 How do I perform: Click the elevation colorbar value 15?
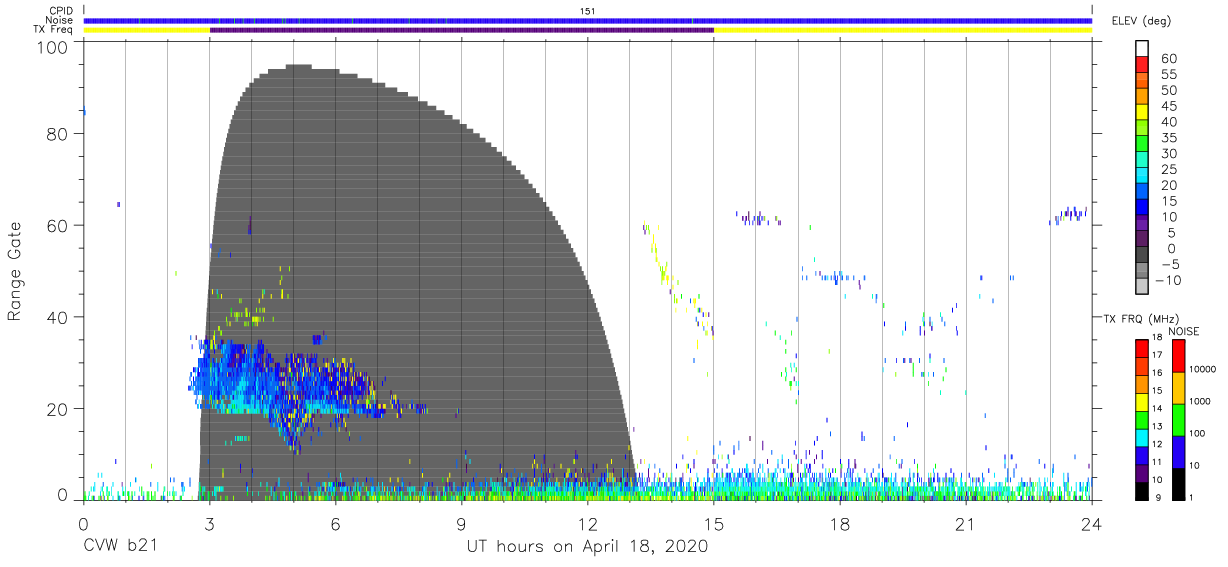(x=1168, y=201)
